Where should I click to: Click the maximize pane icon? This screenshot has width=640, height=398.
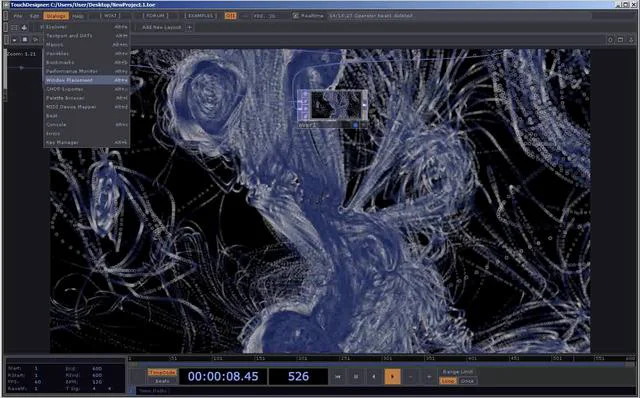620,40
